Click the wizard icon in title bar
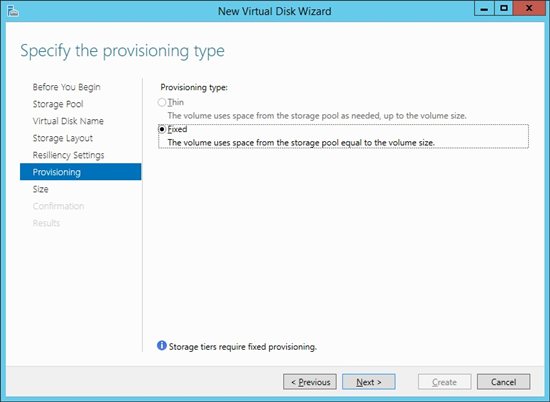This screenshot has width=550, height=402. pos(13,11)
